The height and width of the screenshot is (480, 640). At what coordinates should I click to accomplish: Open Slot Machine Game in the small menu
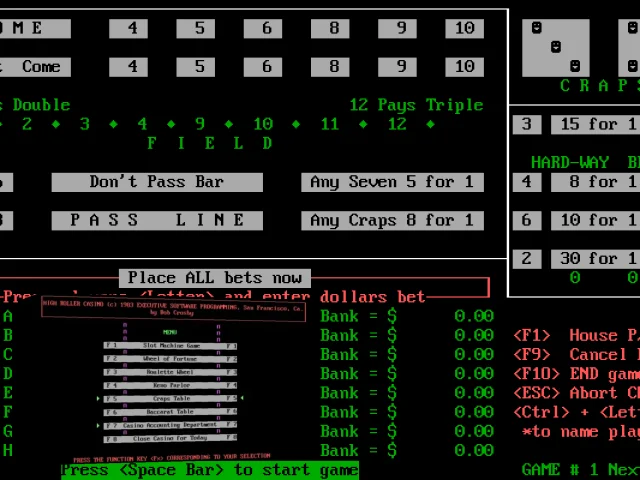170,346
